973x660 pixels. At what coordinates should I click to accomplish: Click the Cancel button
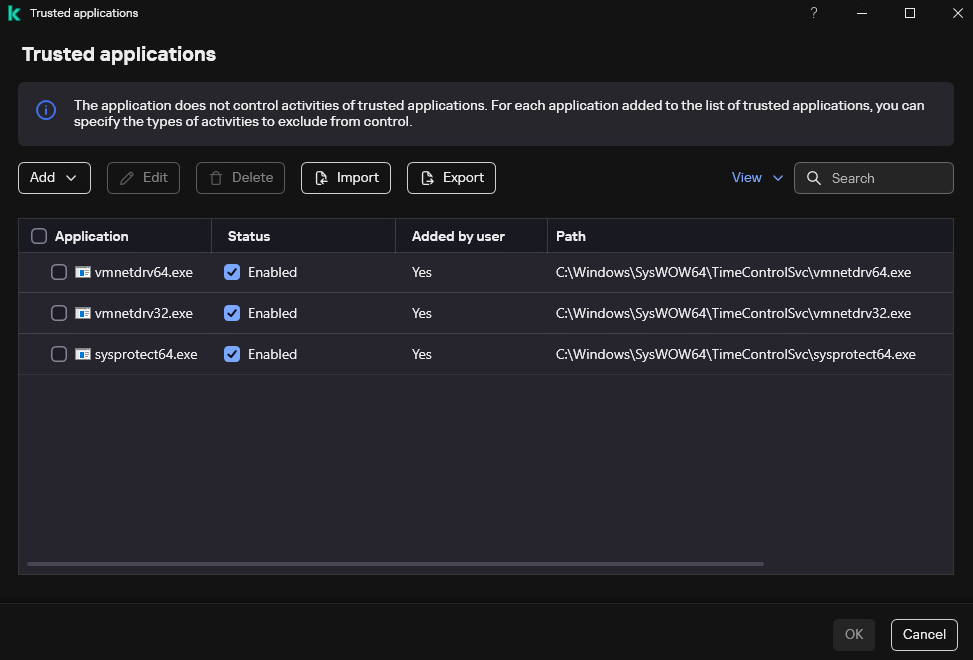pos(923,634)
